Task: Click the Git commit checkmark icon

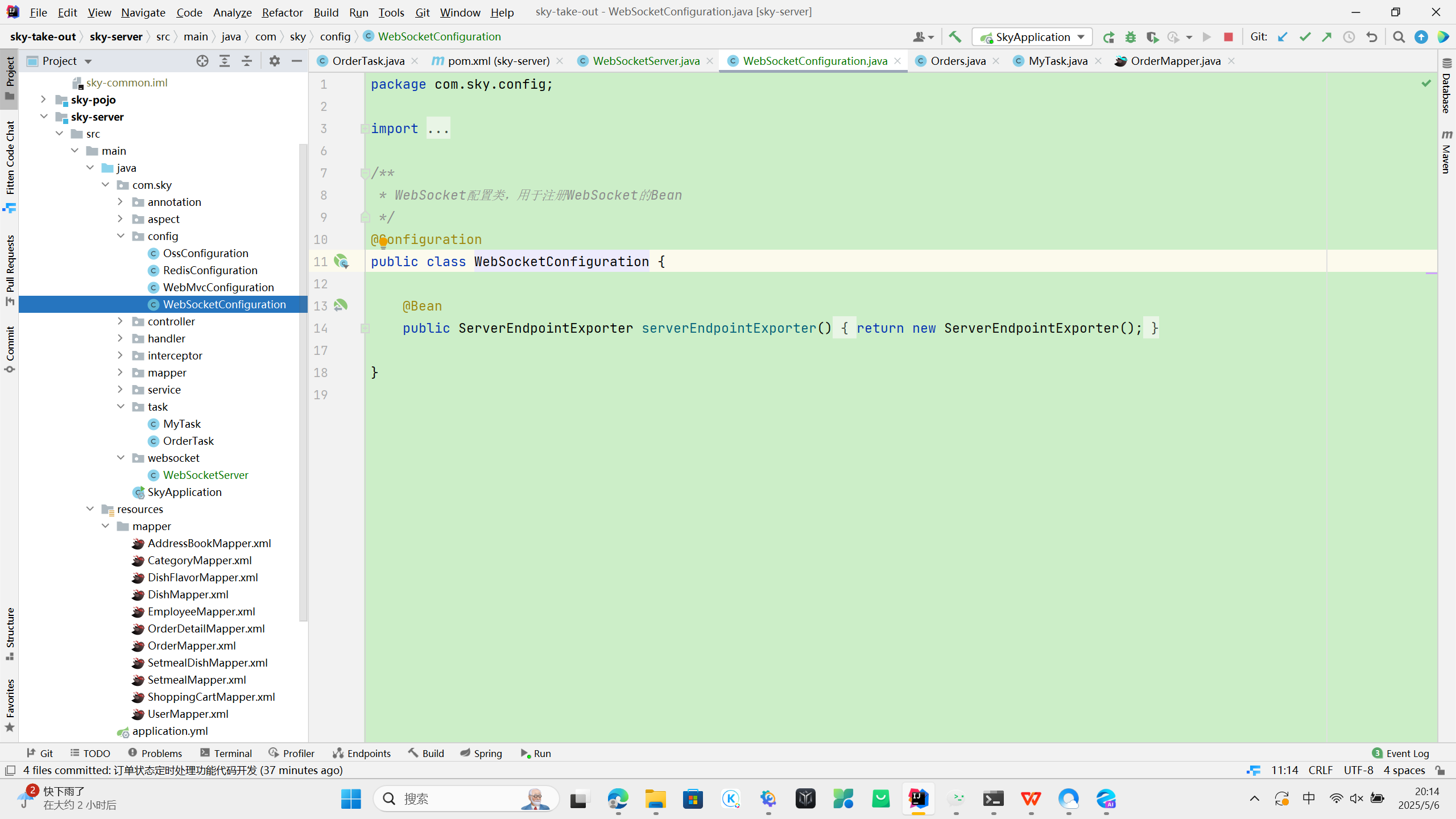Action: click(1305, 37)
